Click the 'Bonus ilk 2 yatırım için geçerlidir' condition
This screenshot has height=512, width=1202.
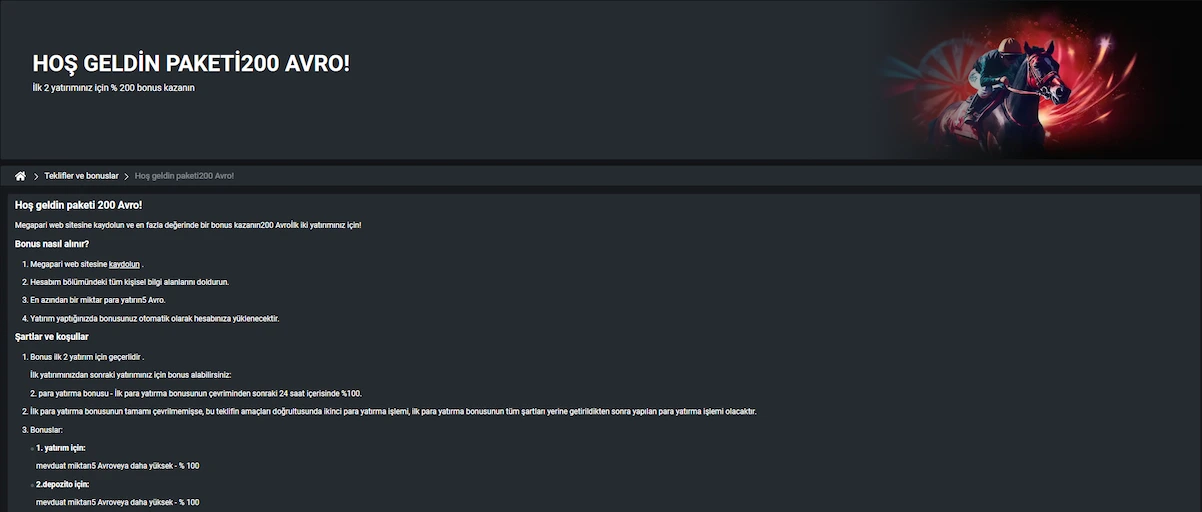coord(87,356)
